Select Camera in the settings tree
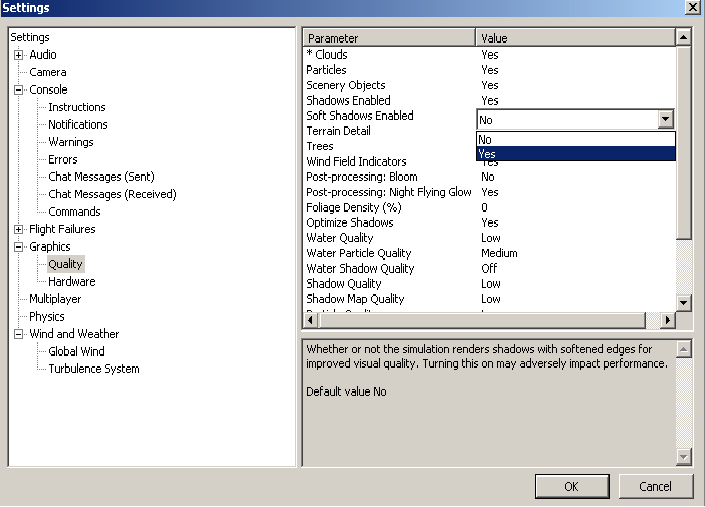 48,72
